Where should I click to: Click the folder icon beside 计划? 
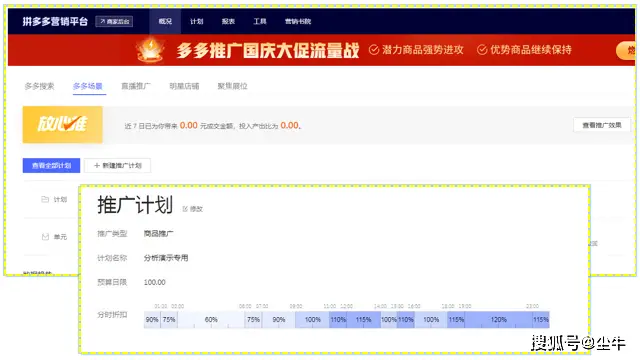(45, 199)
